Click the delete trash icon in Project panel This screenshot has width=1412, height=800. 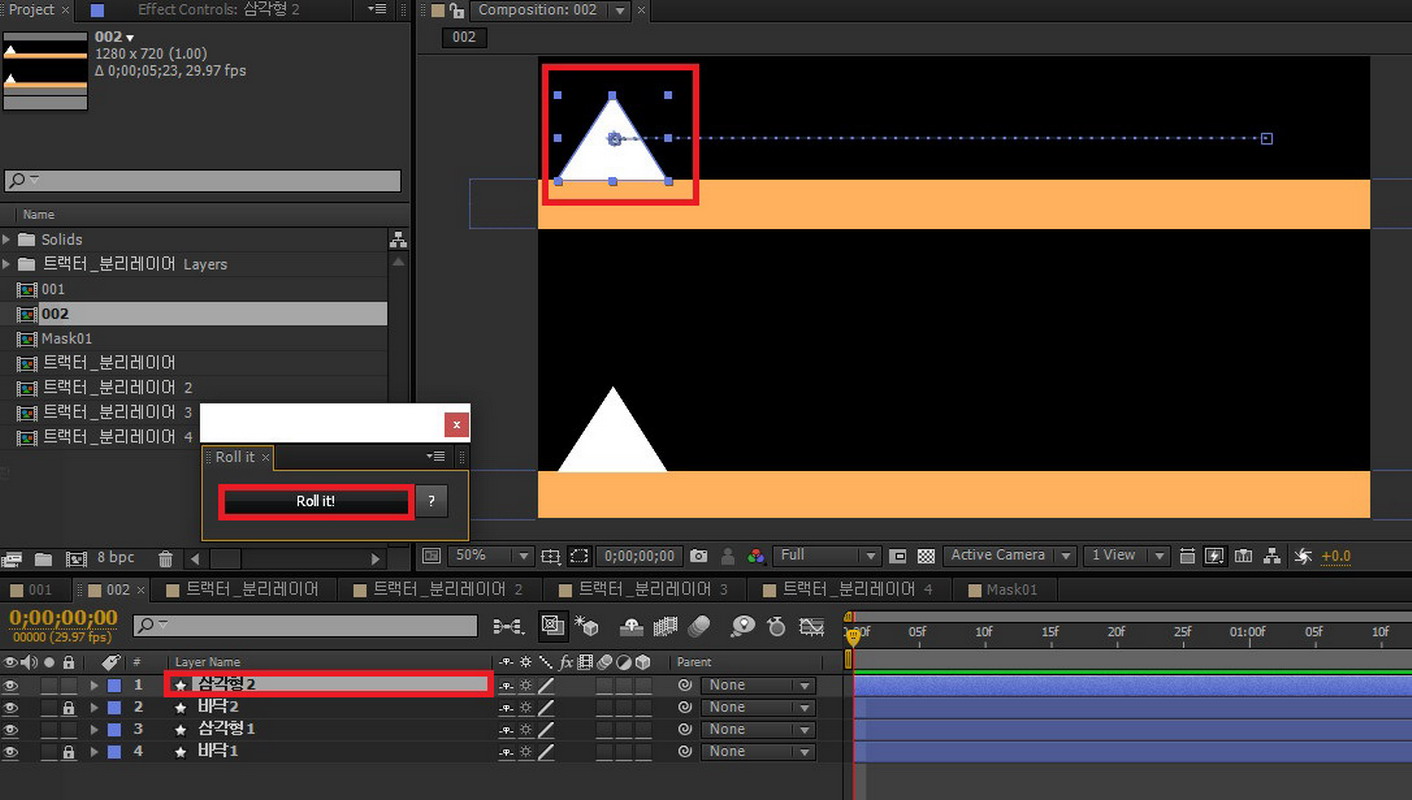[166, 559]
